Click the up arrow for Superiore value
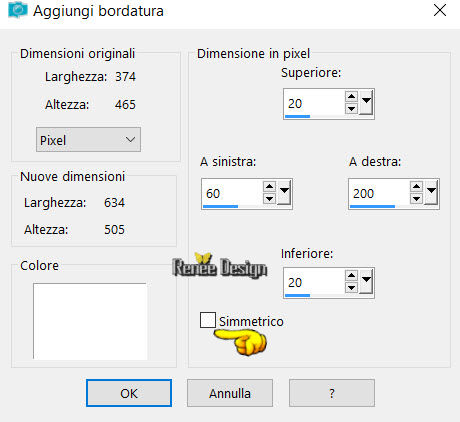This screenshot has height=422, width=460. coord(351,97)
